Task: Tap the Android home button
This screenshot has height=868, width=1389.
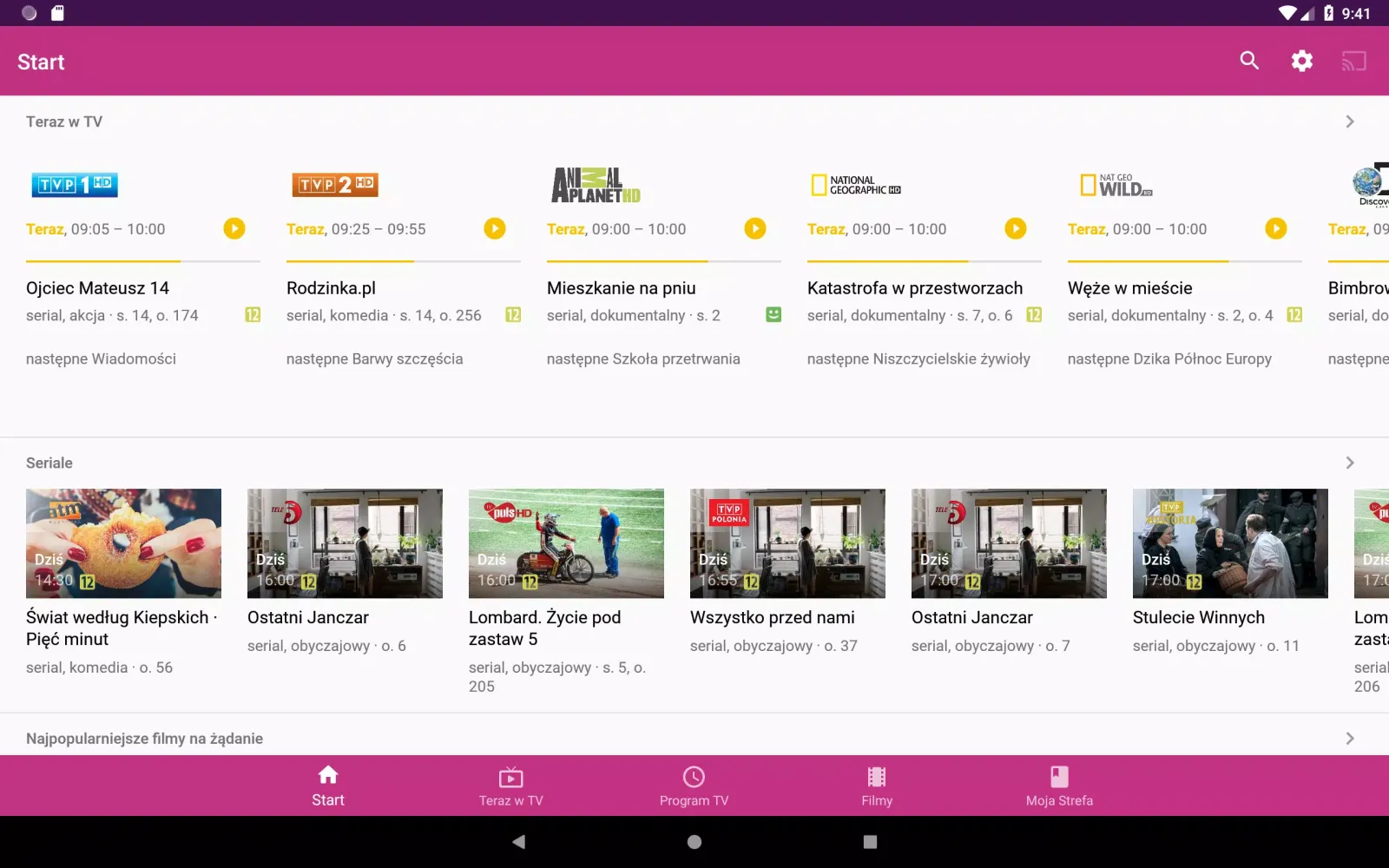Action: 694,841
